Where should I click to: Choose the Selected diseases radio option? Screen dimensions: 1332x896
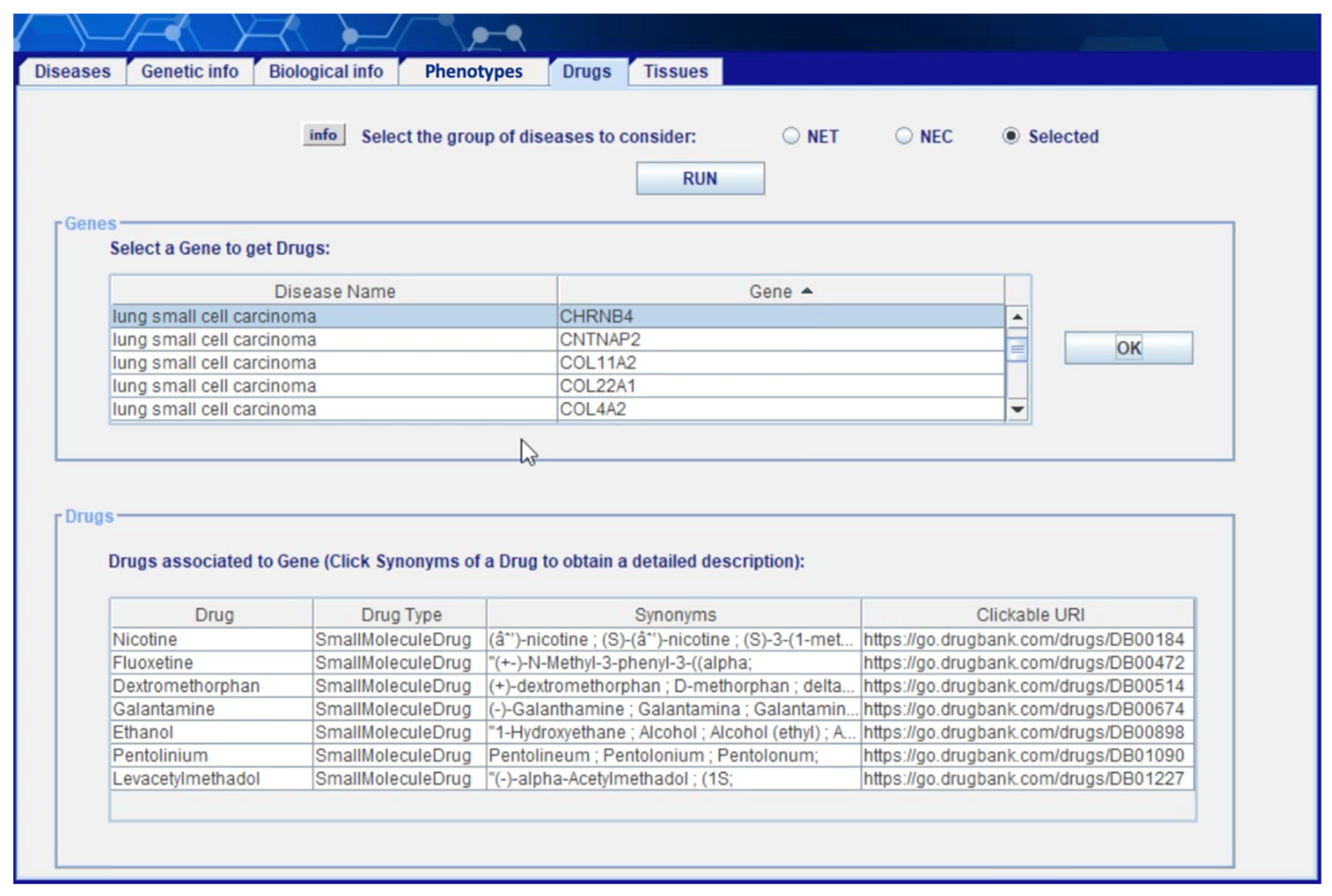pos(1010,136)
